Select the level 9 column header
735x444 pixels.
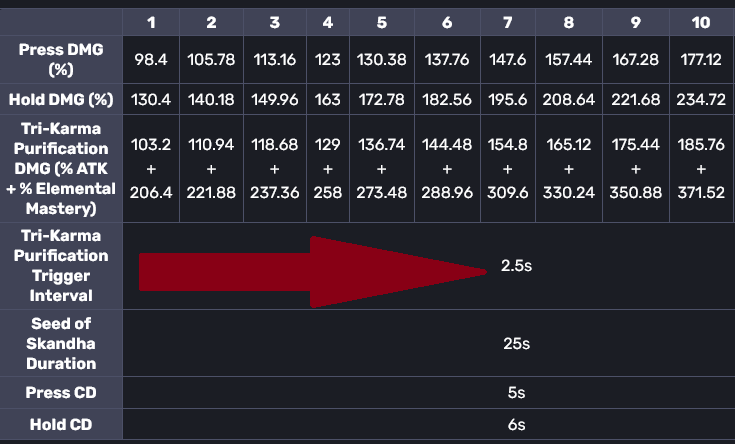(636, 22)
